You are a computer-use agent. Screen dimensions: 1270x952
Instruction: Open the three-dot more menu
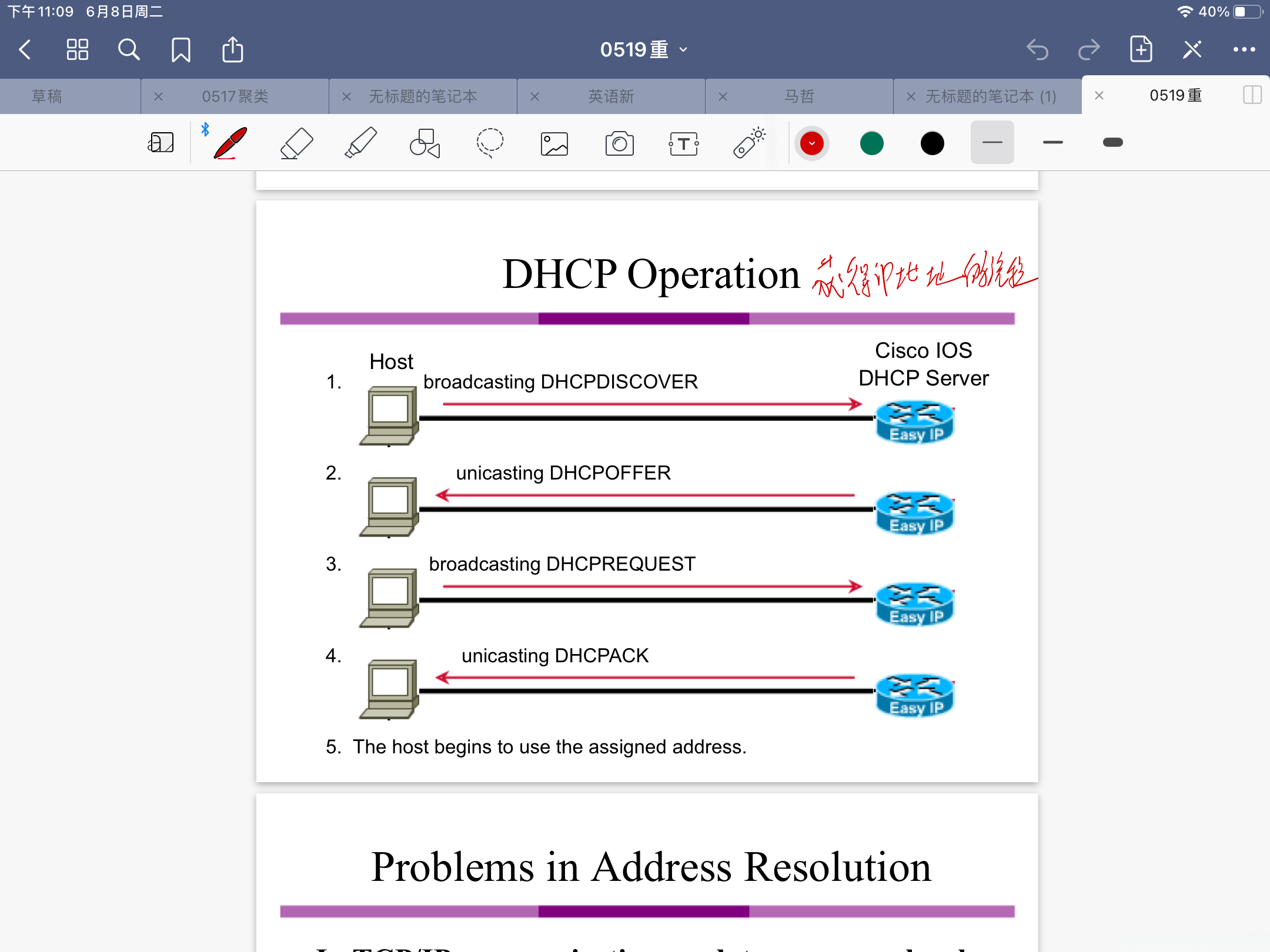[1244, 50]
